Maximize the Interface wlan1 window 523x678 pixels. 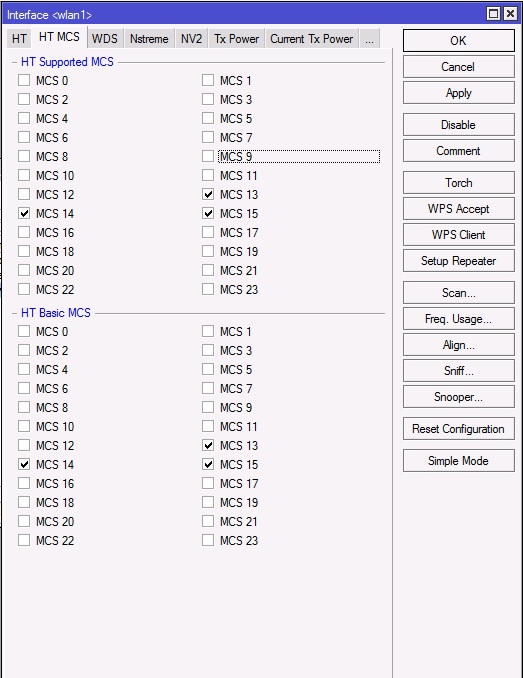tap(493, 13)
